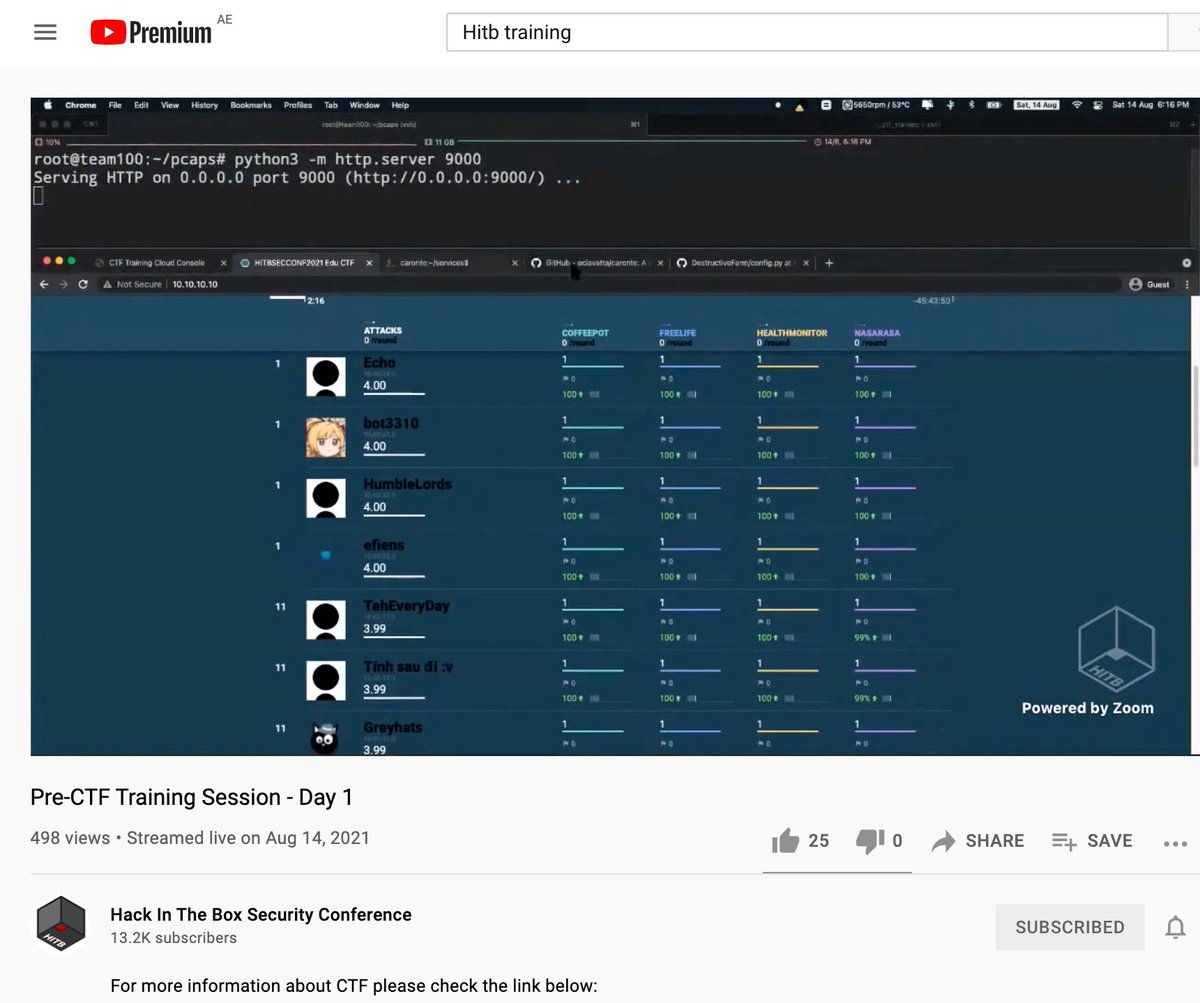Click the browser back arrow
This screenshot has height=1003, width=1200.
tap(44, 285)
